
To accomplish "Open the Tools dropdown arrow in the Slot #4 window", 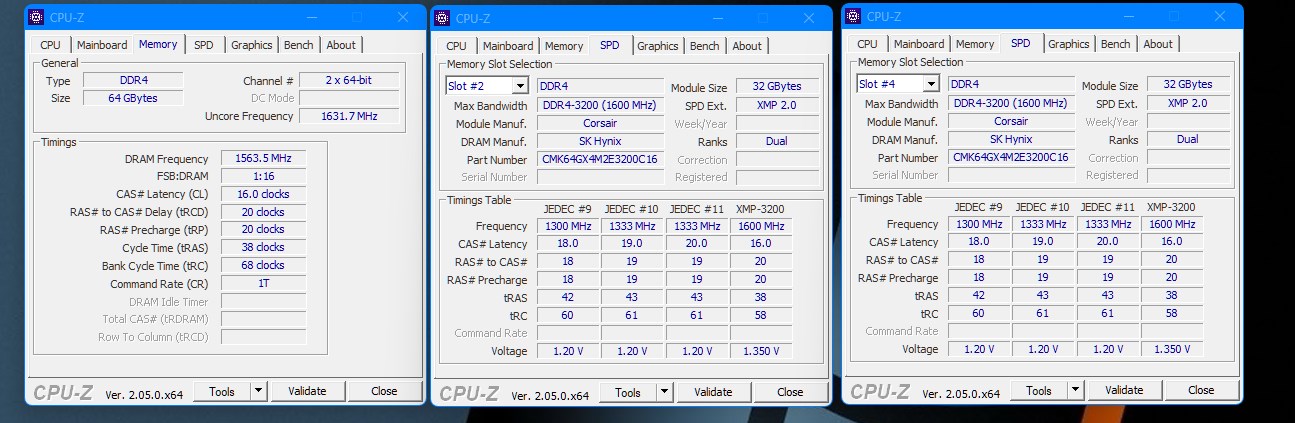I will (x=1075, y=391).
